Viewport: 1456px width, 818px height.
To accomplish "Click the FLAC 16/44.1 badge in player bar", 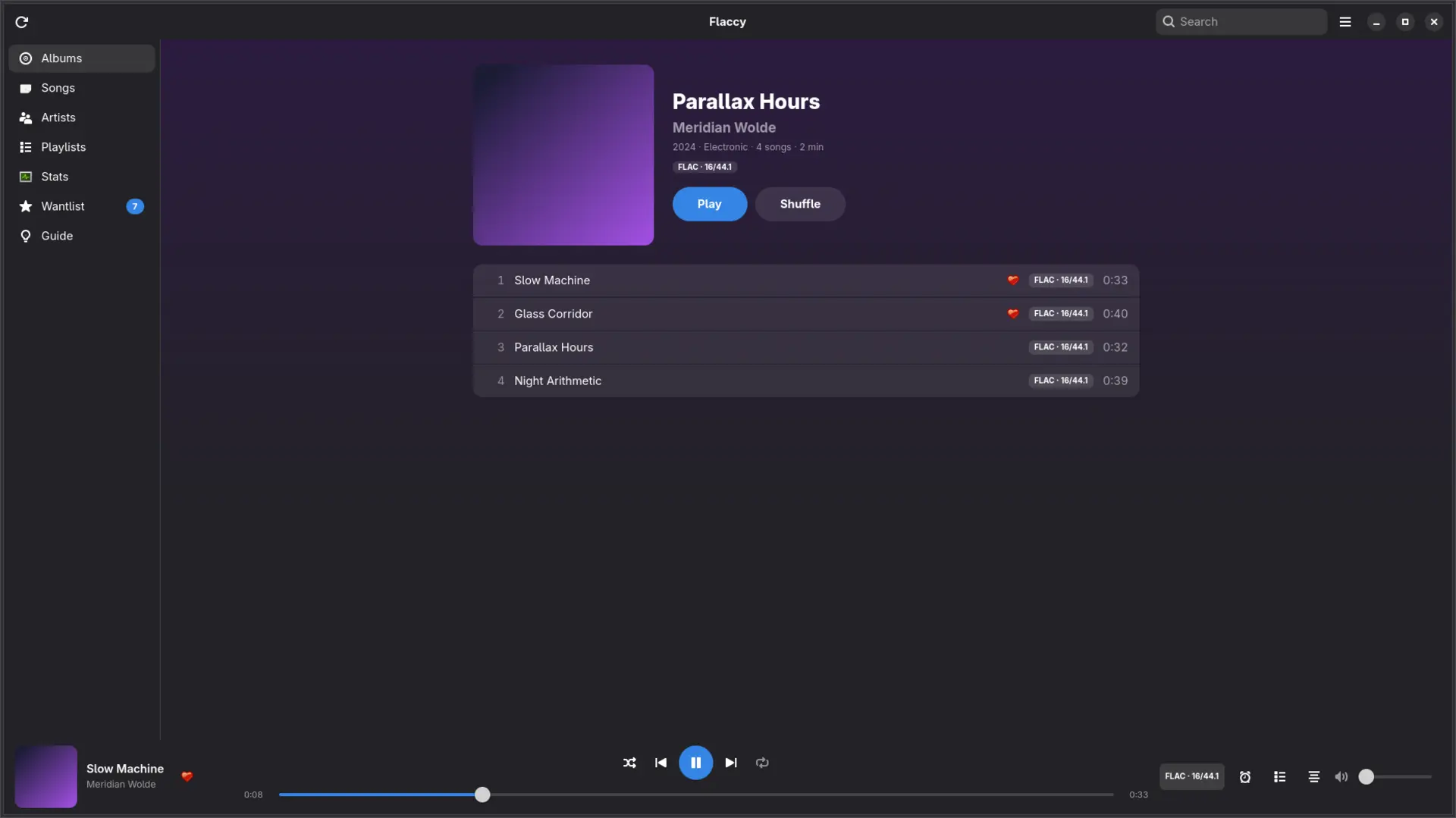I will coord(1192,776).
